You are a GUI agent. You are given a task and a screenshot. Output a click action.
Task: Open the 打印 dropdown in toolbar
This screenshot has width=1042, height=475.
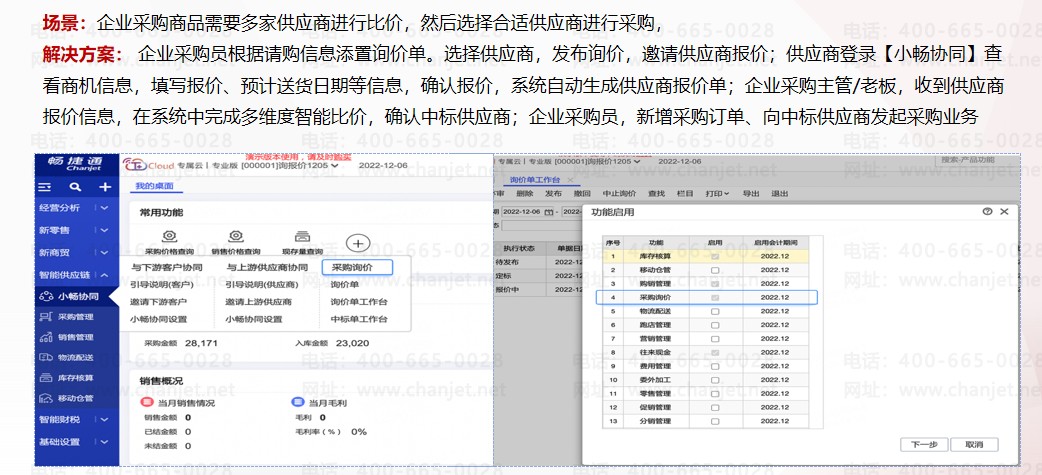point(717,194)
